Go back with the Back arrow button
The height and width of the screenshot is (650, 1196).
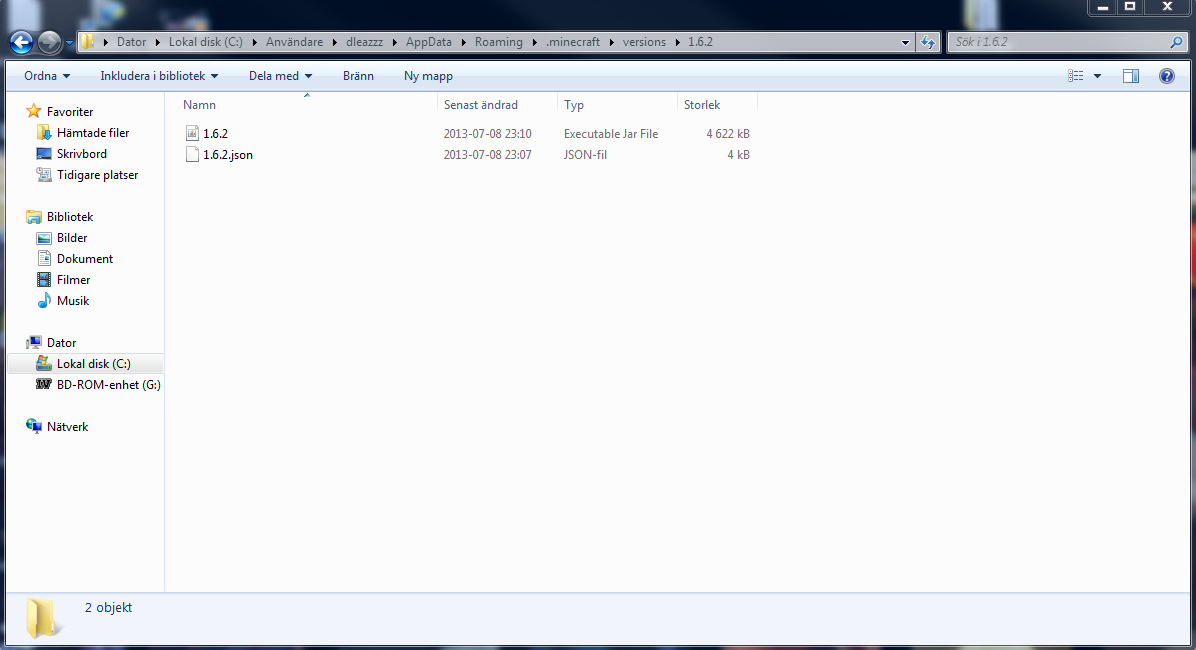(x=21, y=42)
